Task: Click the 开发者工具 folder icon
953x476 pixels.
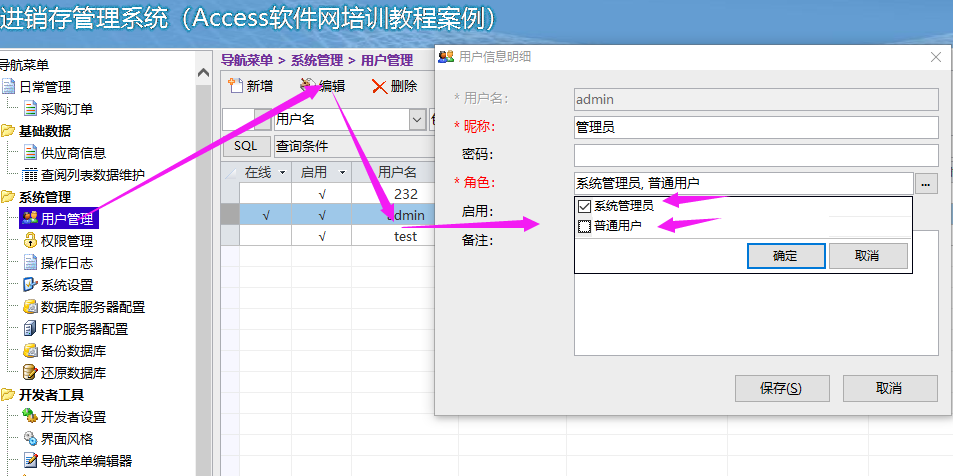Action: (9, 395)
